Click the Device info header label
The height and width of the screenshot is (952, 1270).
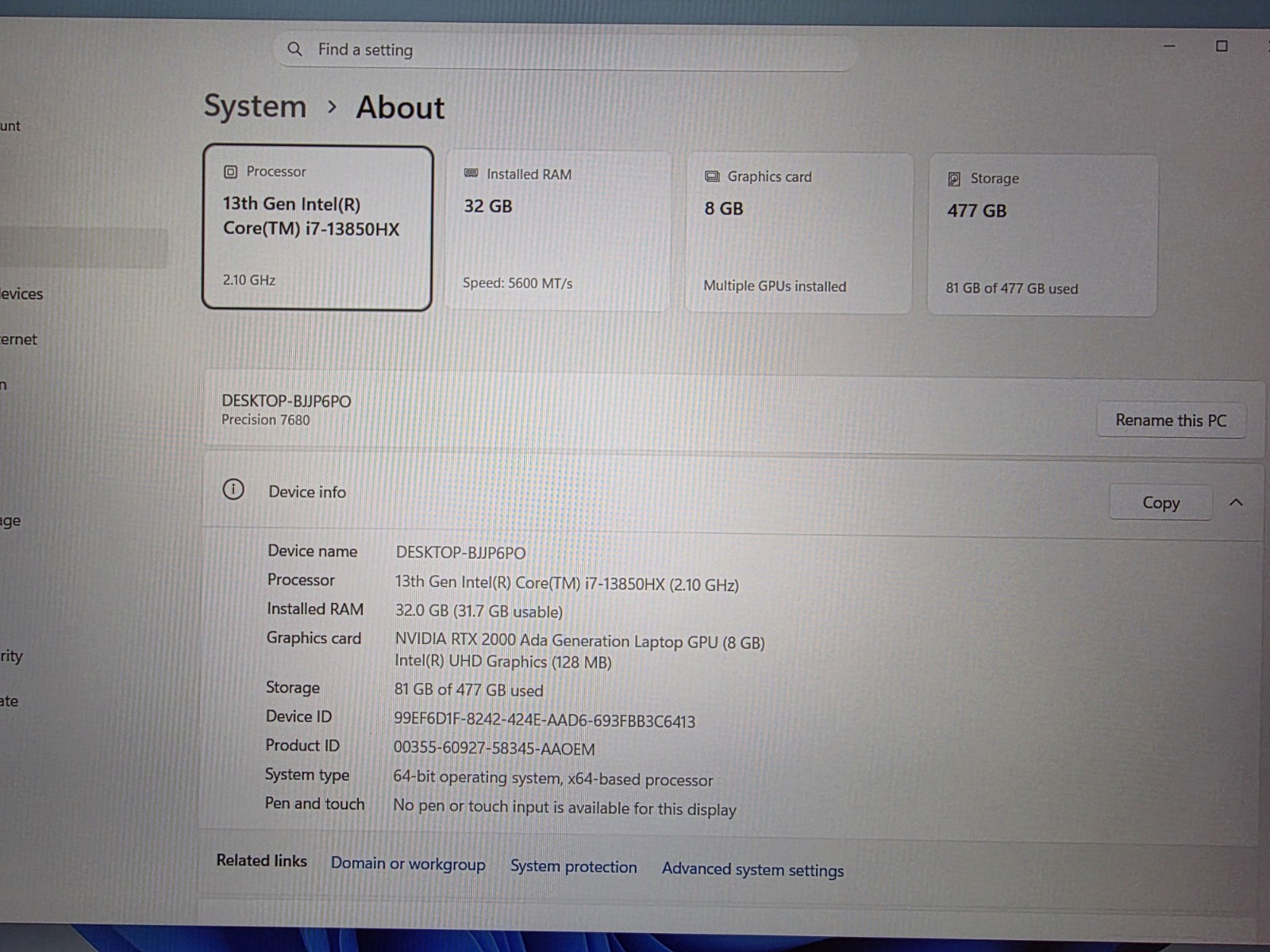[307, 492]
